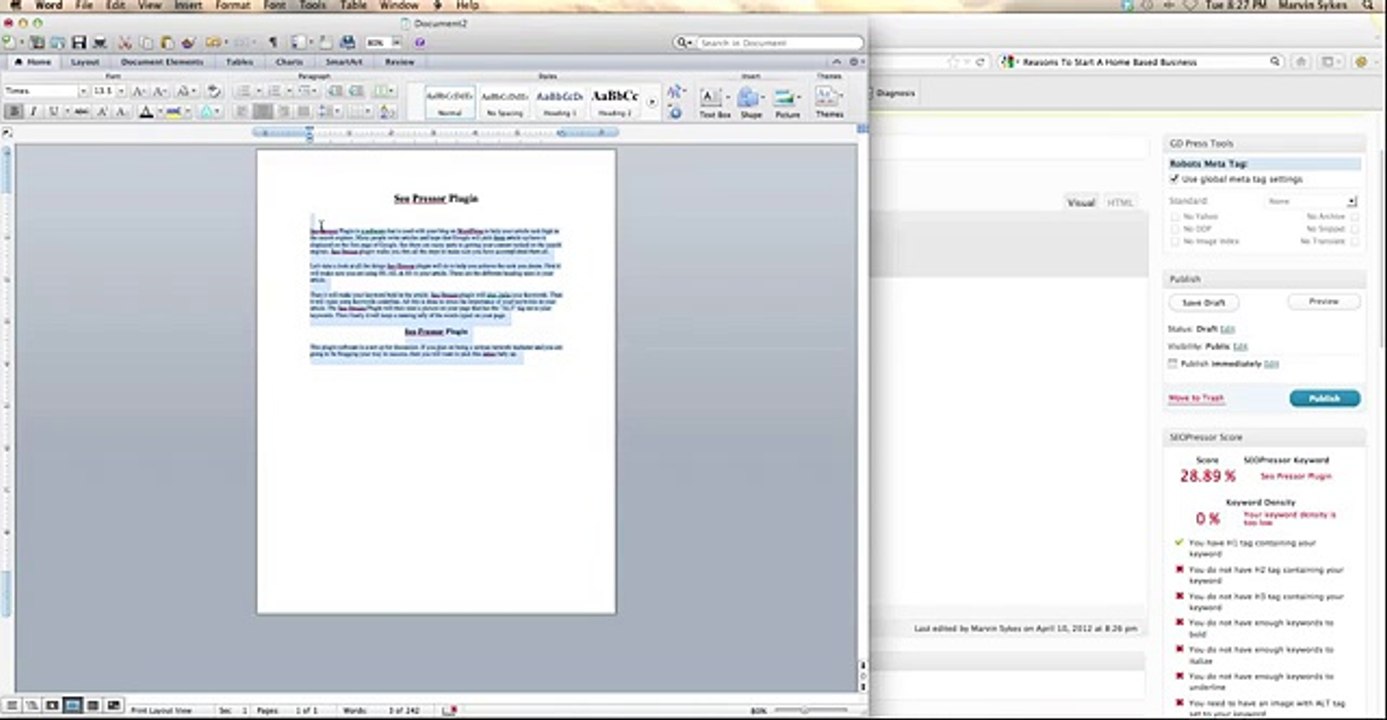Show paragraph marks with pilcrow icon
Viewport: 1387px width, 720px height.
pyautogui.click(x=272, y=43)
